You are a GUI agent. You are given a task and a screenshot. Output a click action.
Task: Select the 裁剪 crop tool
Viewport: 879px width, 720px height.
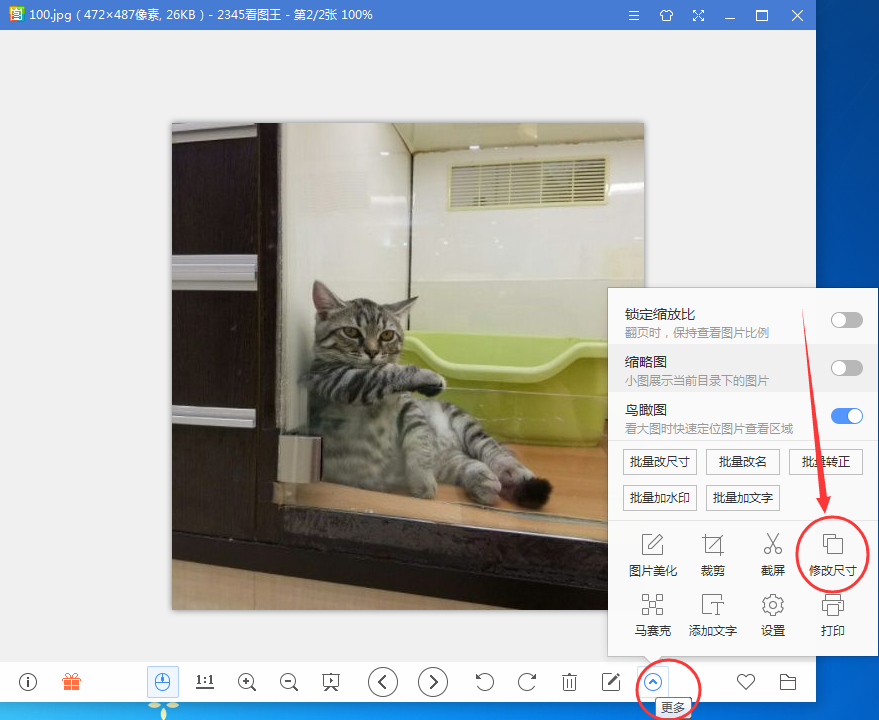click(713, 553)
